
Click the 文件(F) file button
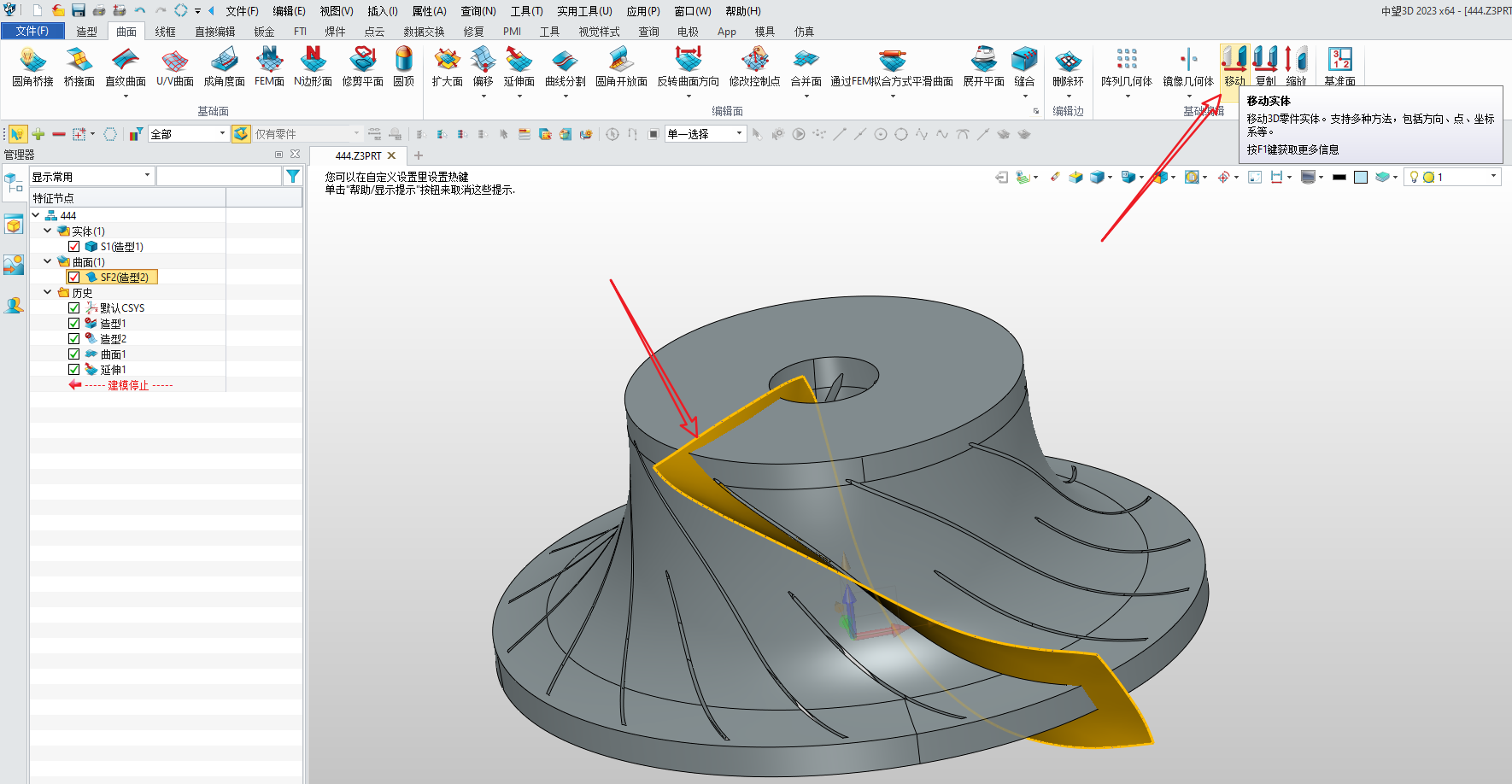pyautogui.click(x=32, y=31)
